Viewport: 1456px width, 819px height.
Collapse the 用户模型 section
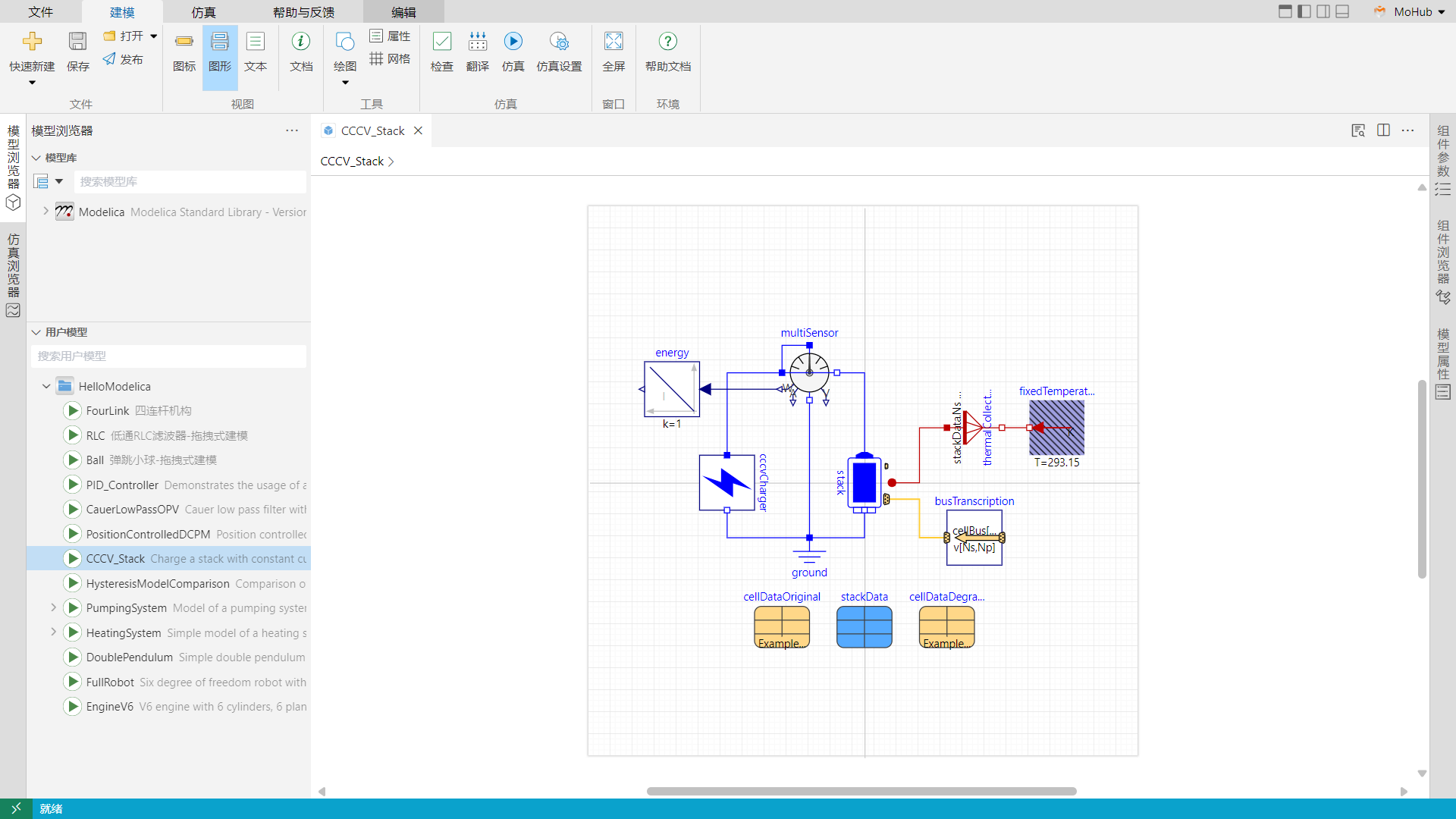click(x=36, y=332)
